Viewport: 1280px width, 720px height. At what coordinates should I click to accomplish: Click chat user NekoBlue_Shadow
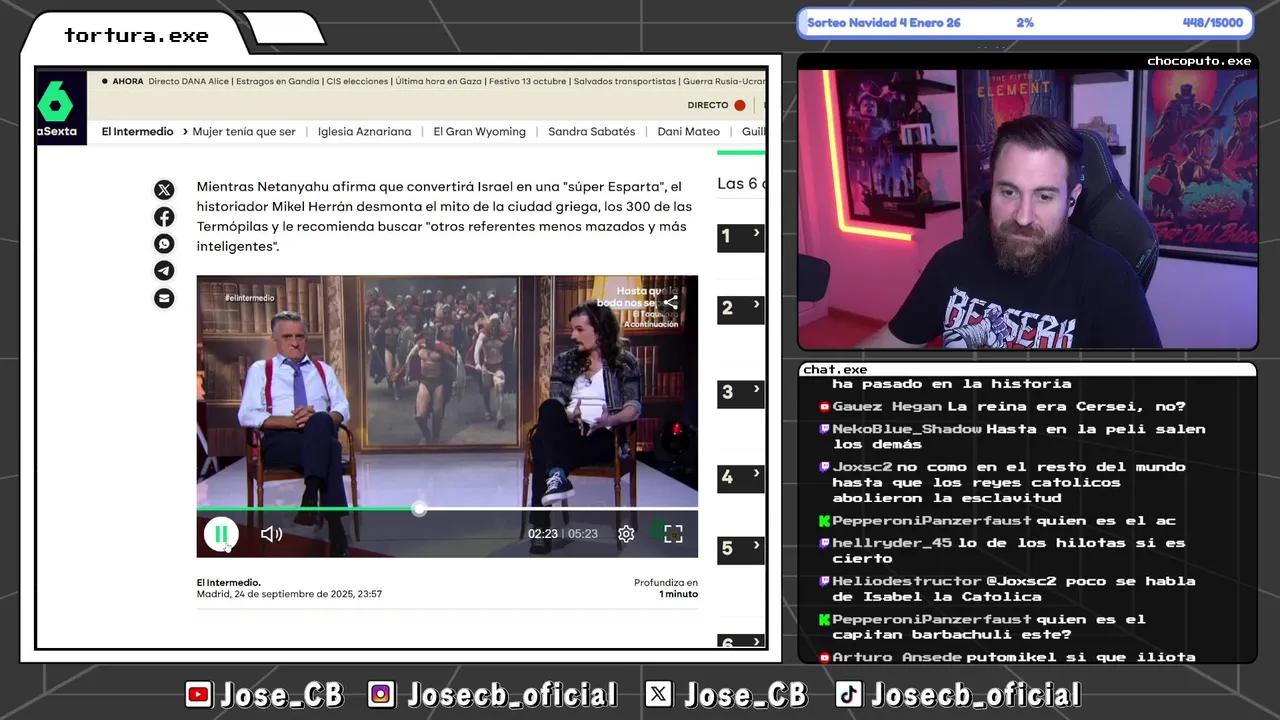coord(907,429)
